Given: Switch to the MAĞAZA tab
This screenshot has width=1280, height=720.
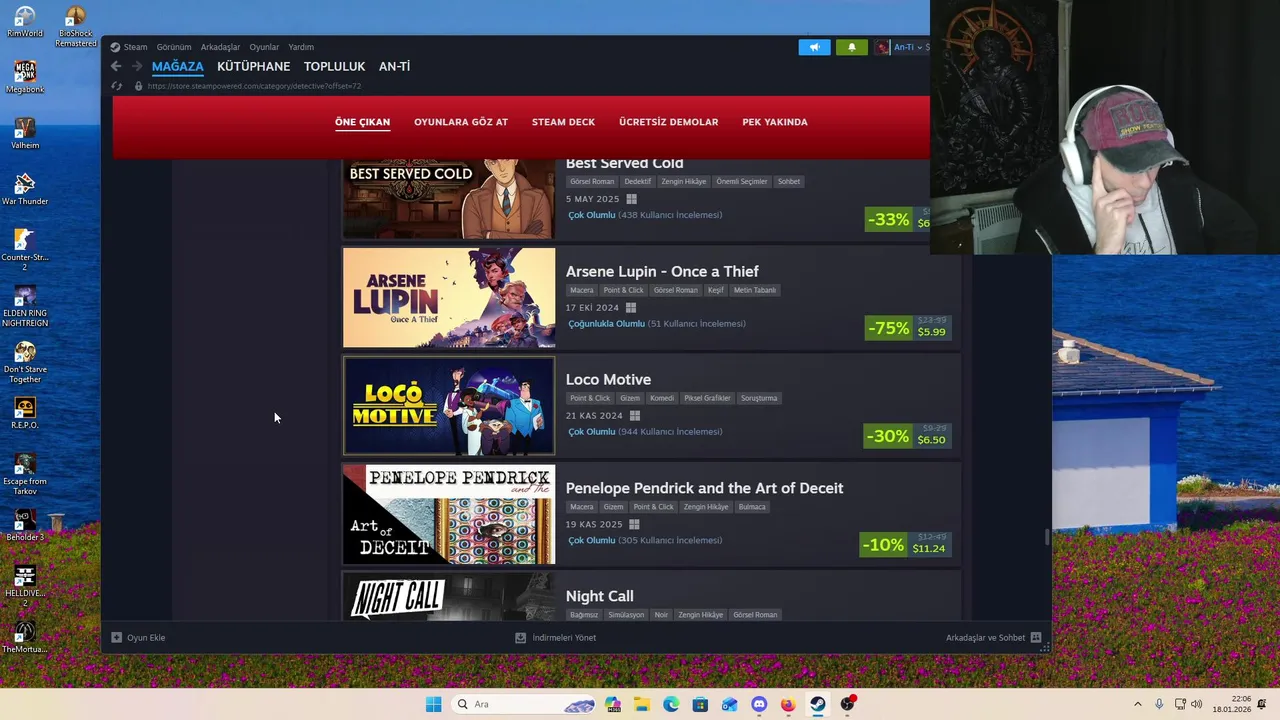Looking at the screenshot, I should pos(178,66).
